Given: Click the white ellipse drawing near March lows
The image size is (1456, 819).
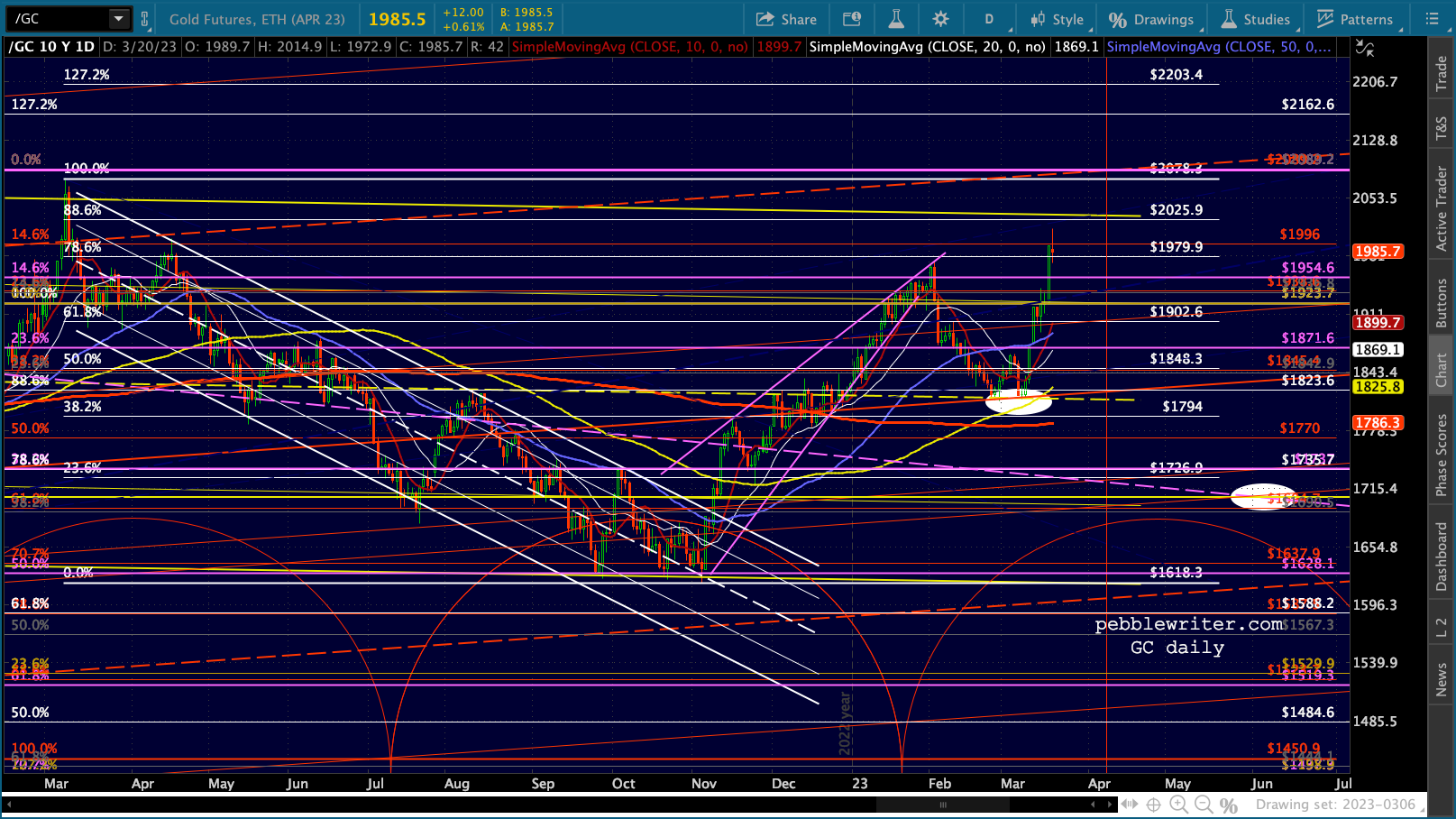Looking at the screenshot, I should [1019, 400].
